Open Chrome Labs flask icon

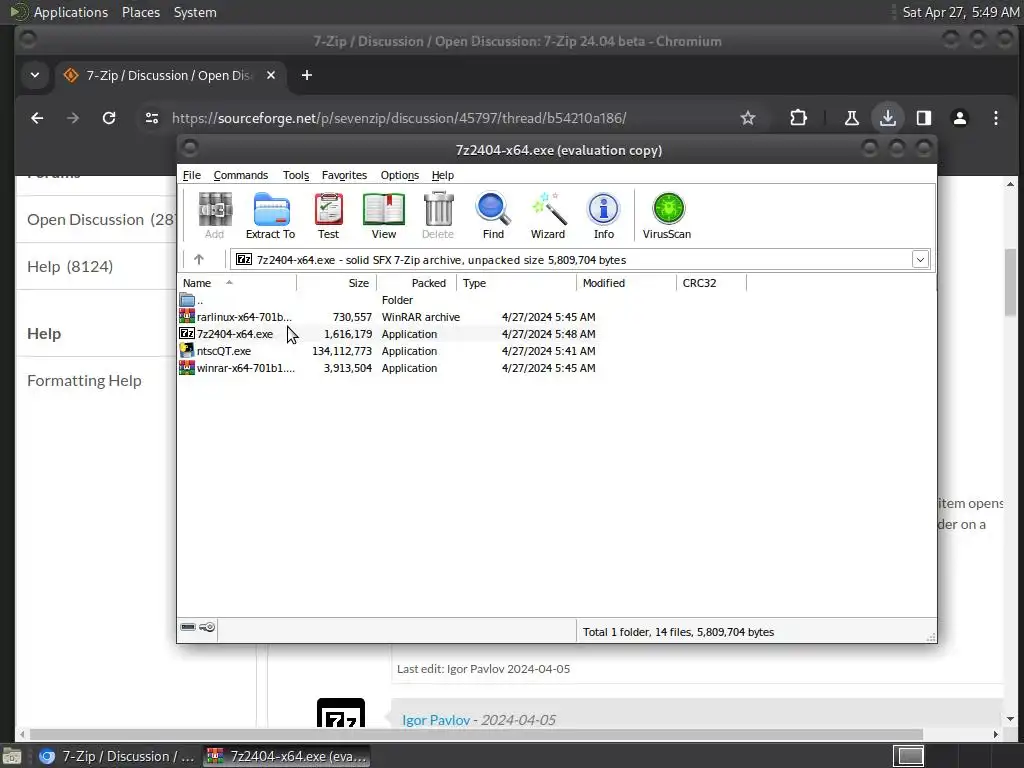click(x=852, y=118)
